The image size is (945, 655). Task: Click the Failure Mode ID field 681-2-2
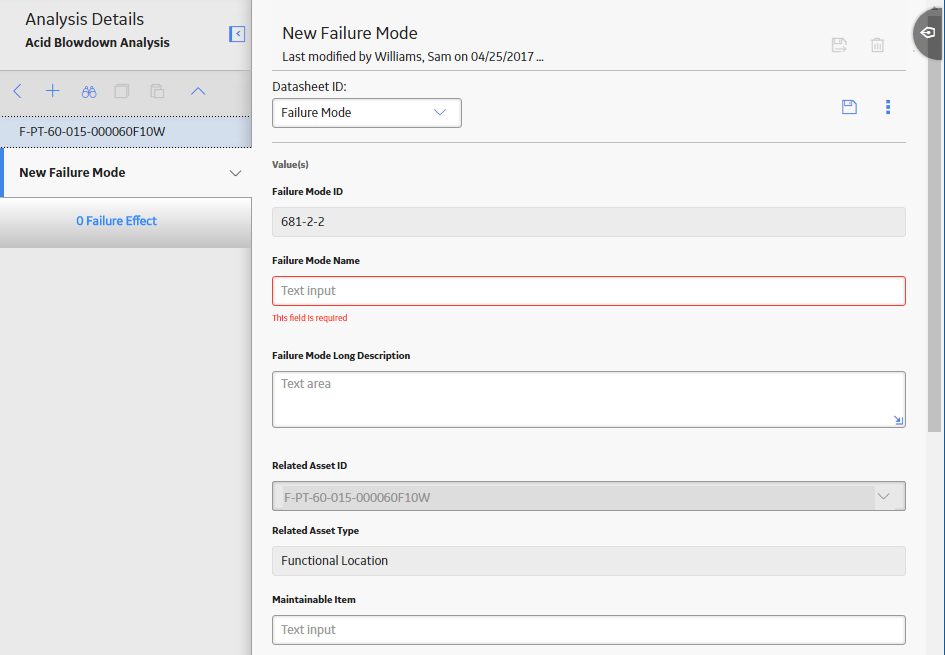pos(588,222)
